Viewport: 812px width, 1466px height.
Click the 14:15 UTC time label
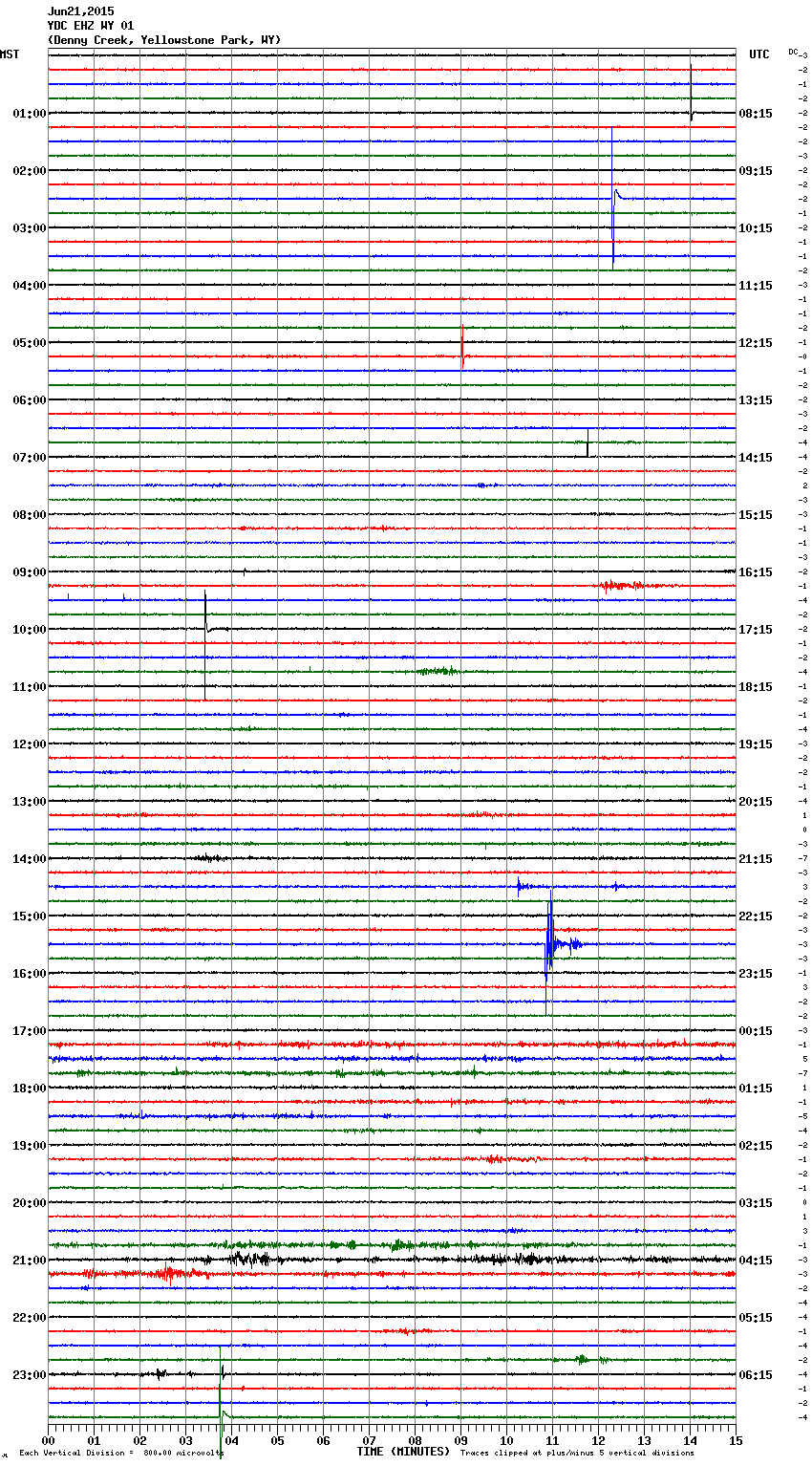tap(756, 458)
